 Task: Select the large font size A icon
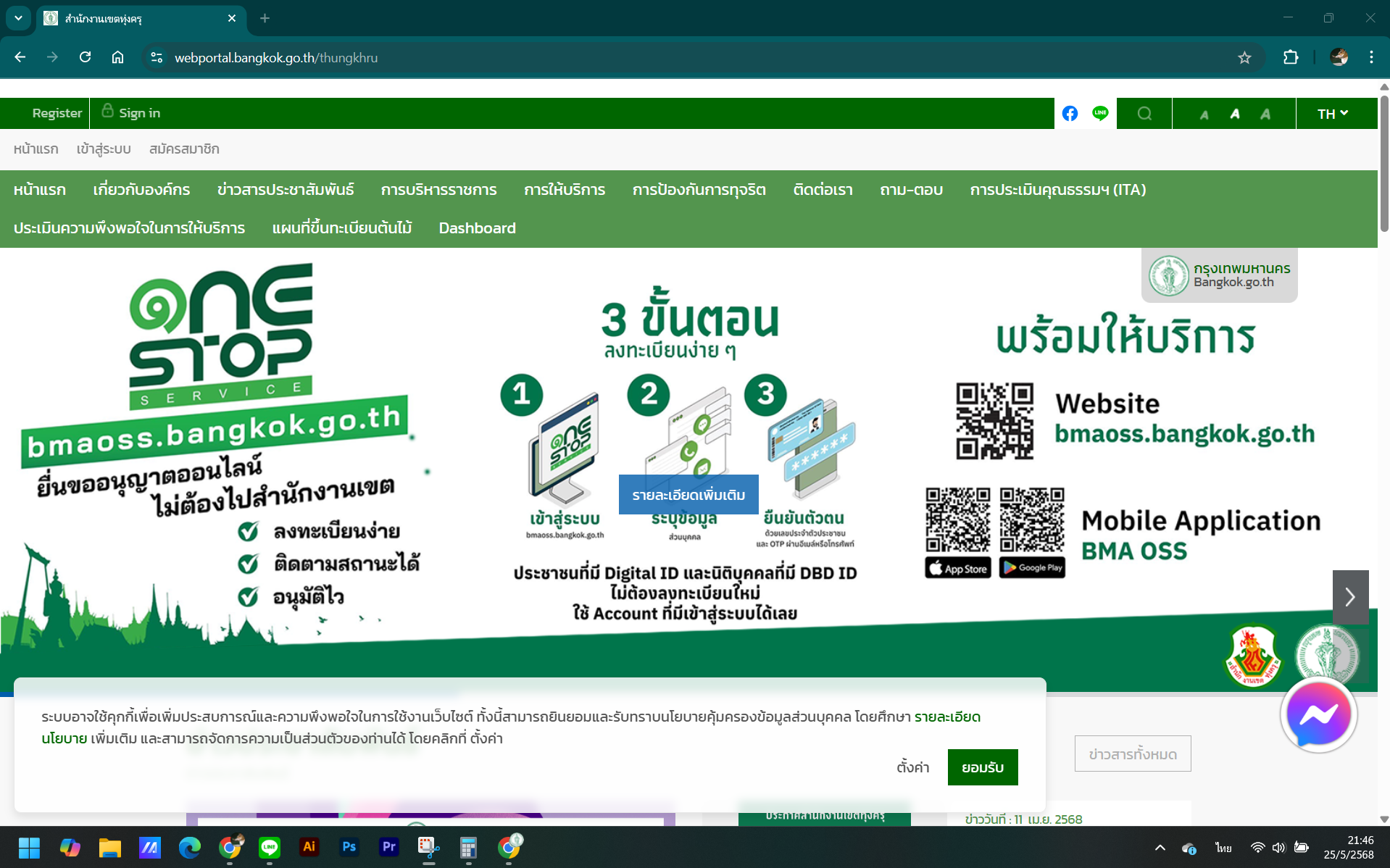(1265, 114)
